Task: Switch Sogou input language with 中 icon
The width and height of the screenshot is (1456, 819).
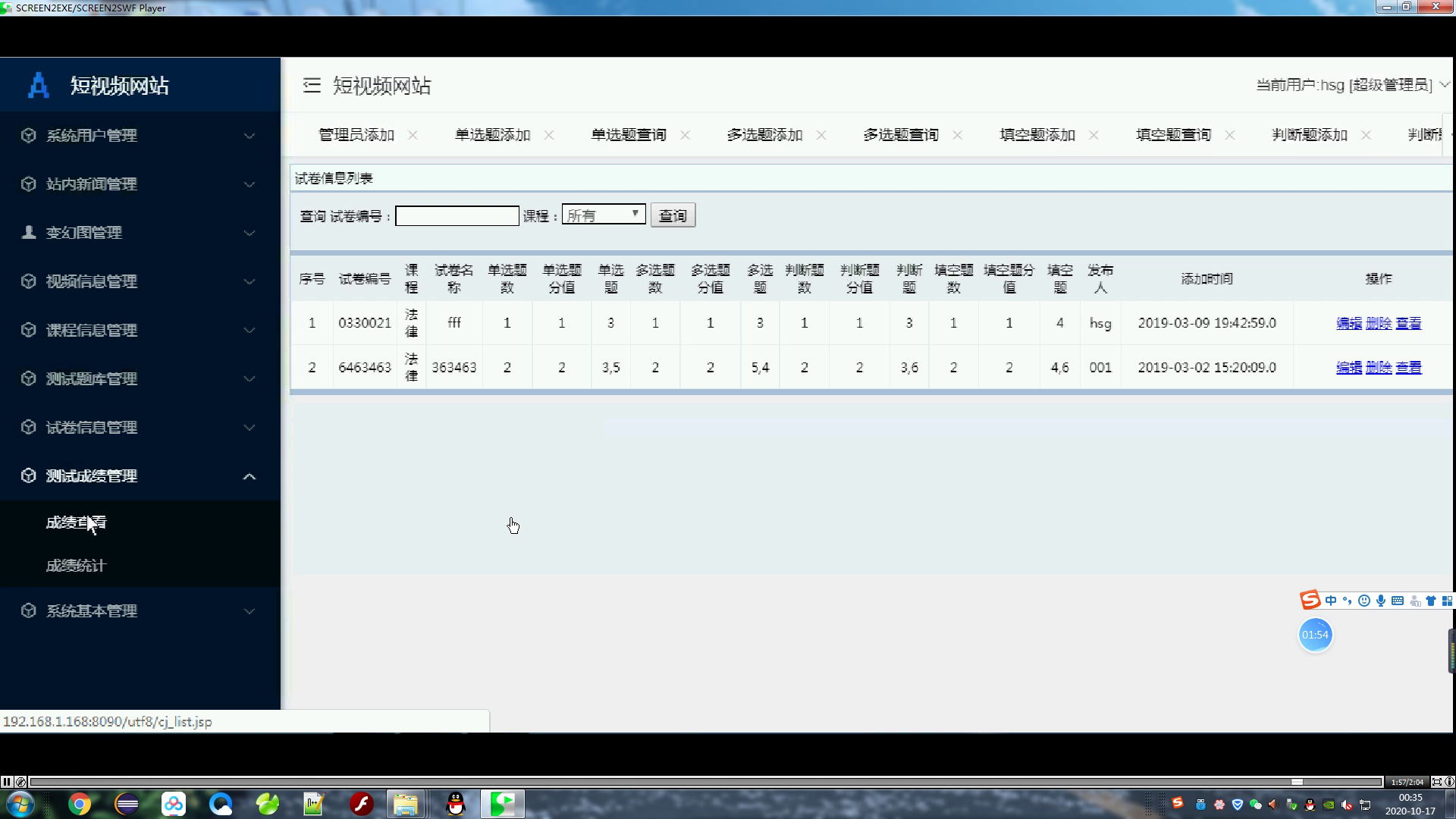Action: (1331, 601)
